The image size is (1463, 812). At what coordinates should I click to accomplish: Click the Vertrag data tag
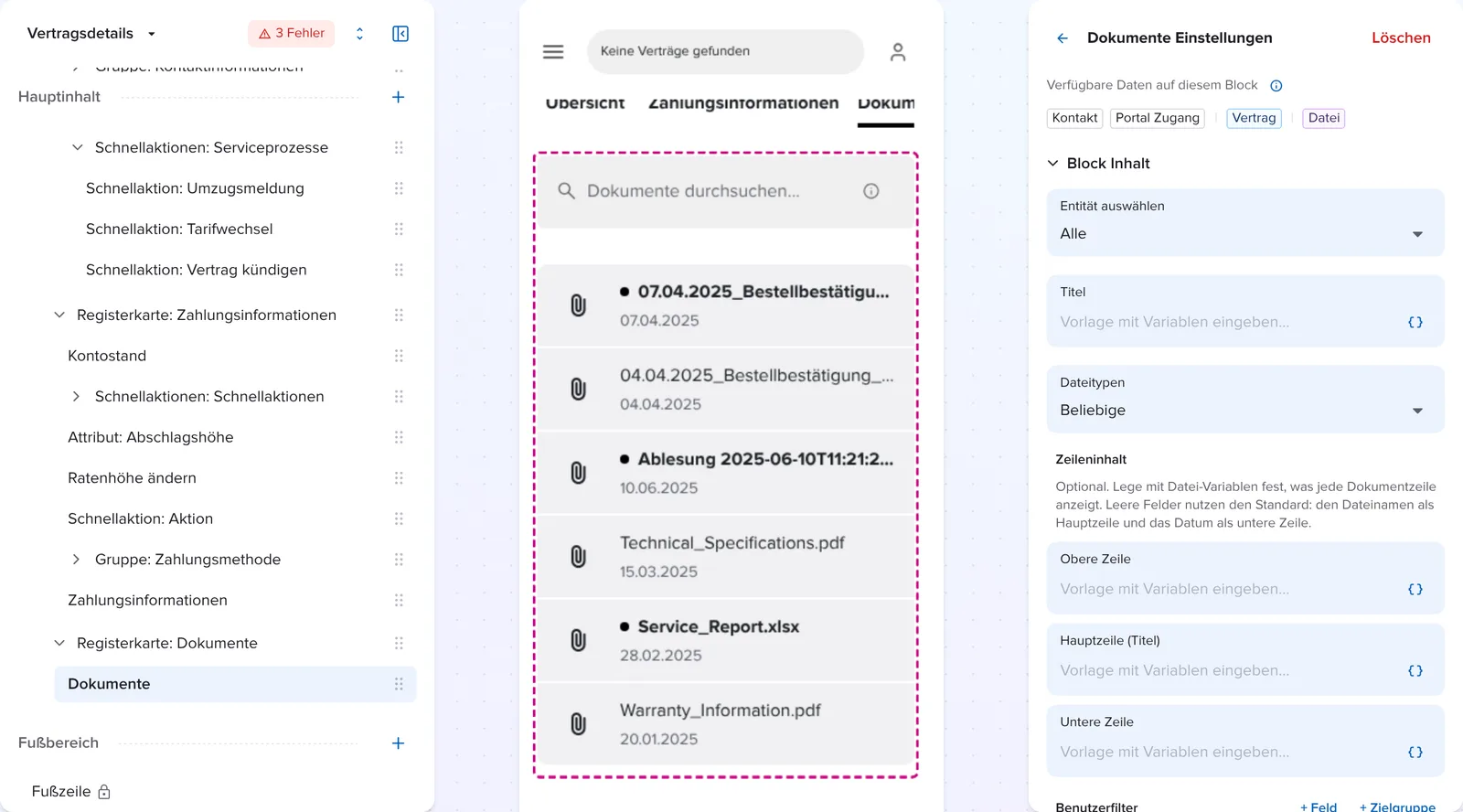pos(1254,118)
